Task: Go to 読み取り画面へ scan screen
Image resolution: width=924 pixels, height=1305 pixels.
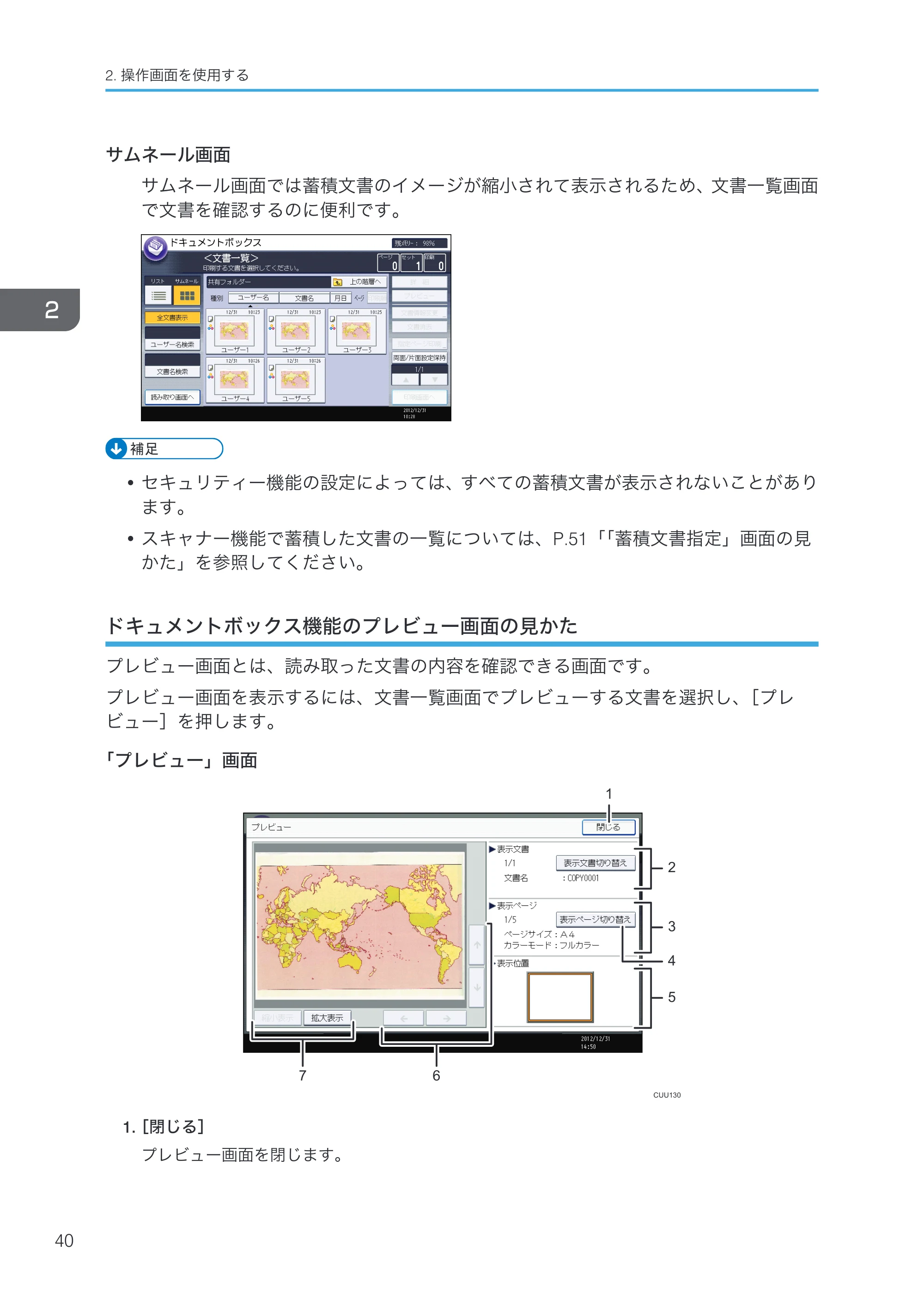Action: tap(172, 397)
